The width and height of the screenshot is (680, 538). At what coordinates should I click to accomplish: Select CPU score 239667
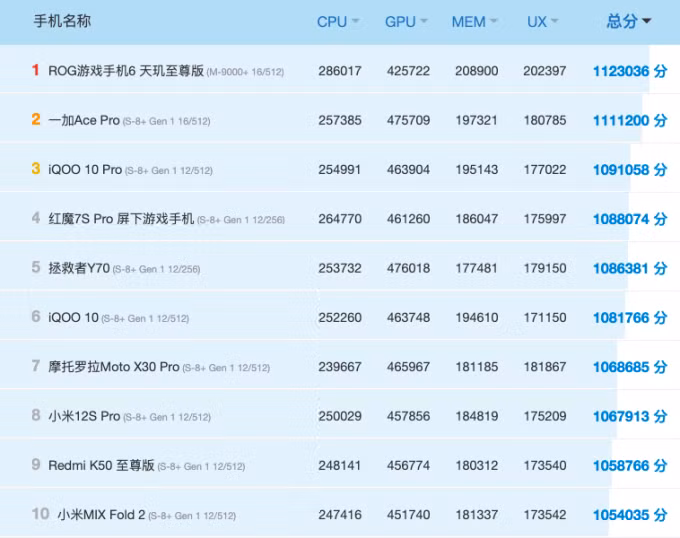click(340, 367)
